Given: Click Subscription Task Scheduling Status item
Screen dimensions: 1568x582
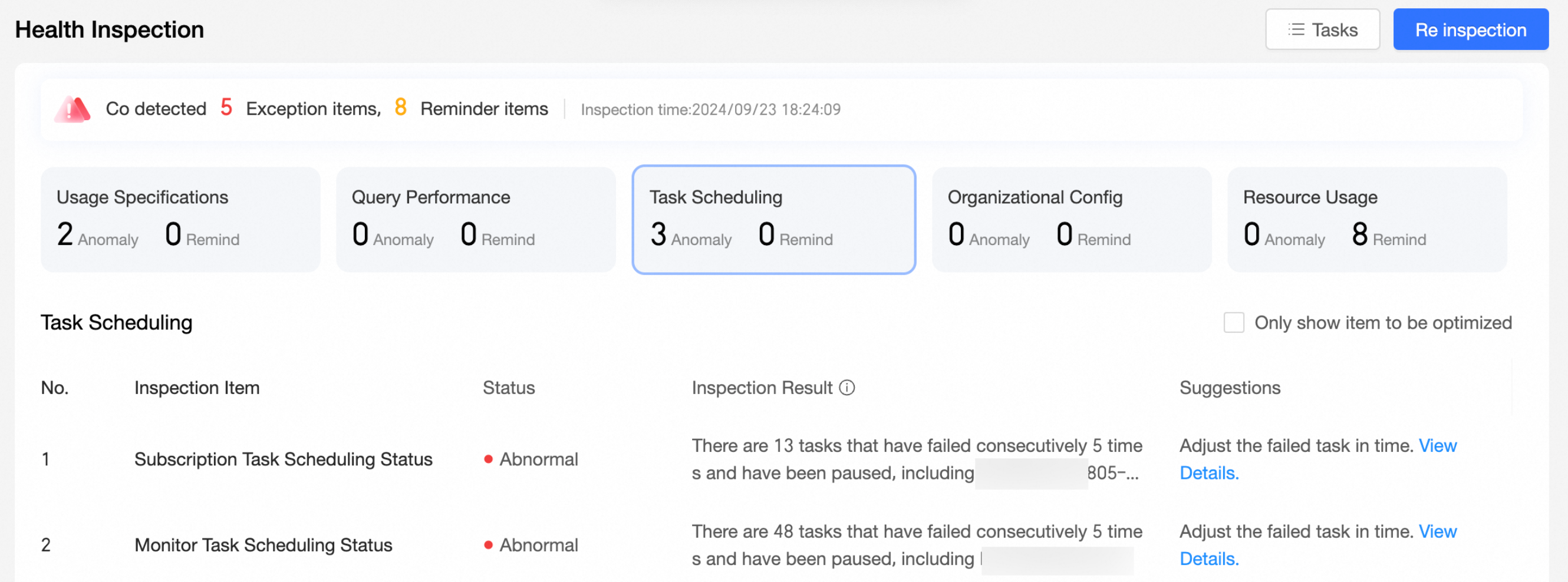Looking at the screenshot, I should pos(283,459).
